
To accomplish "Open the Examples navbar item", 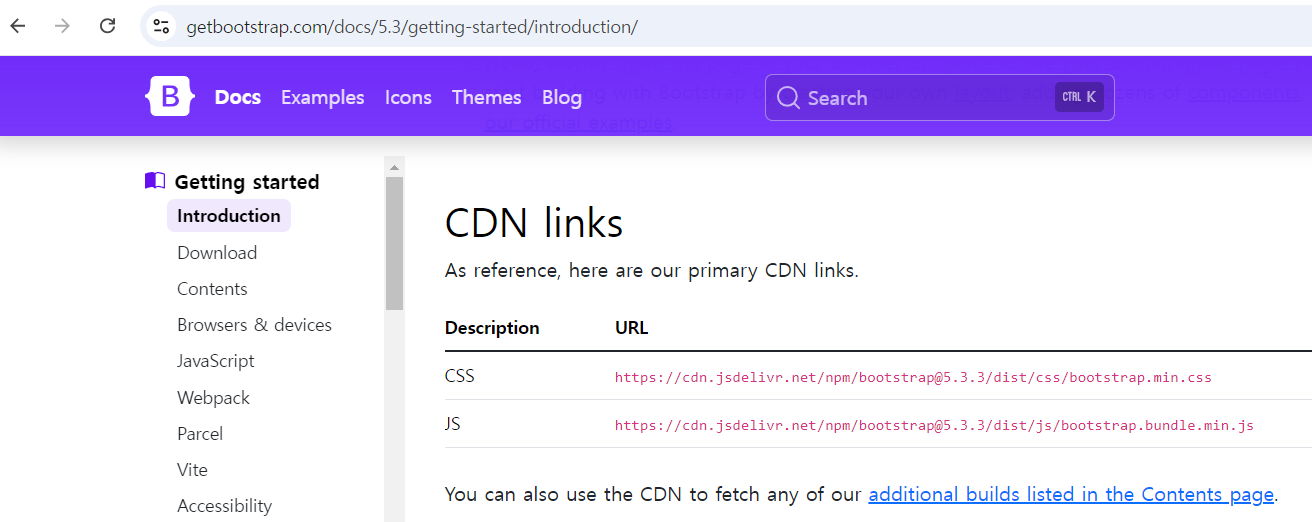I will pos(323,97).
